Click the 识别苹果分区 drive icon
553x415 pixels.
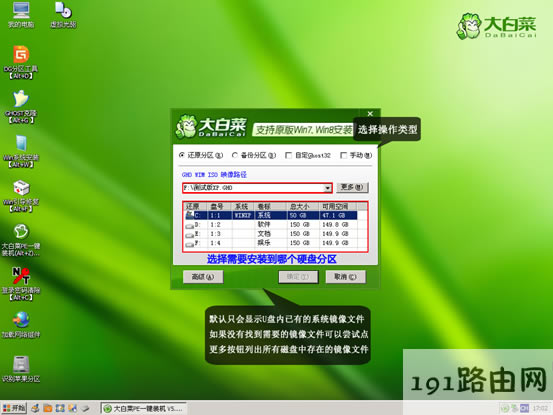pyautogui.click(x=21, y=364)
